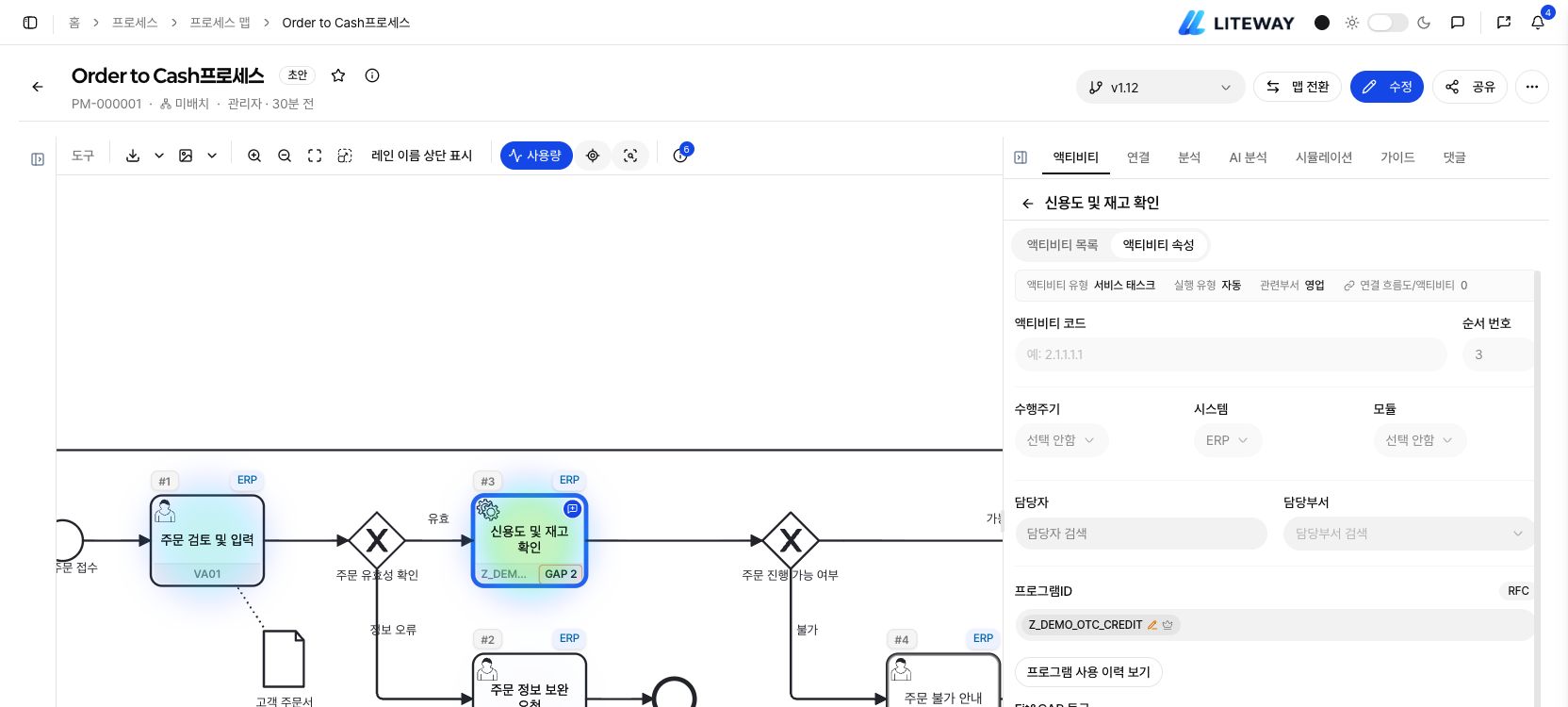This screenshot has width=1568, height=707.
Task: Open the 시스템 ERP dropdown
Action: (x=1227, y=440)
